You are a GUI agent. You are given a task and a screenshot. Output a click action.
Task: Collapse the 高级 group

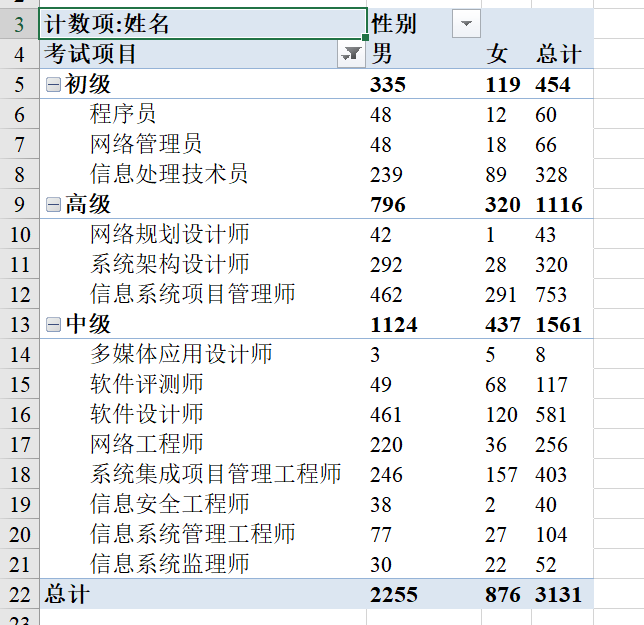pyautogui.click(x=53, y=205)
